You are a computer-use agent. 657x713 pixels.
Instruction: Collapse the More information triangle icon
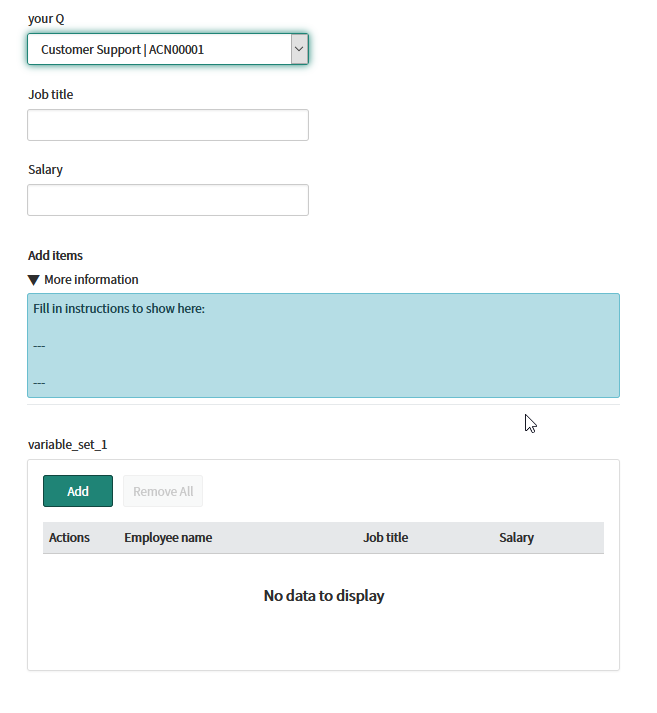pos(34,280)
